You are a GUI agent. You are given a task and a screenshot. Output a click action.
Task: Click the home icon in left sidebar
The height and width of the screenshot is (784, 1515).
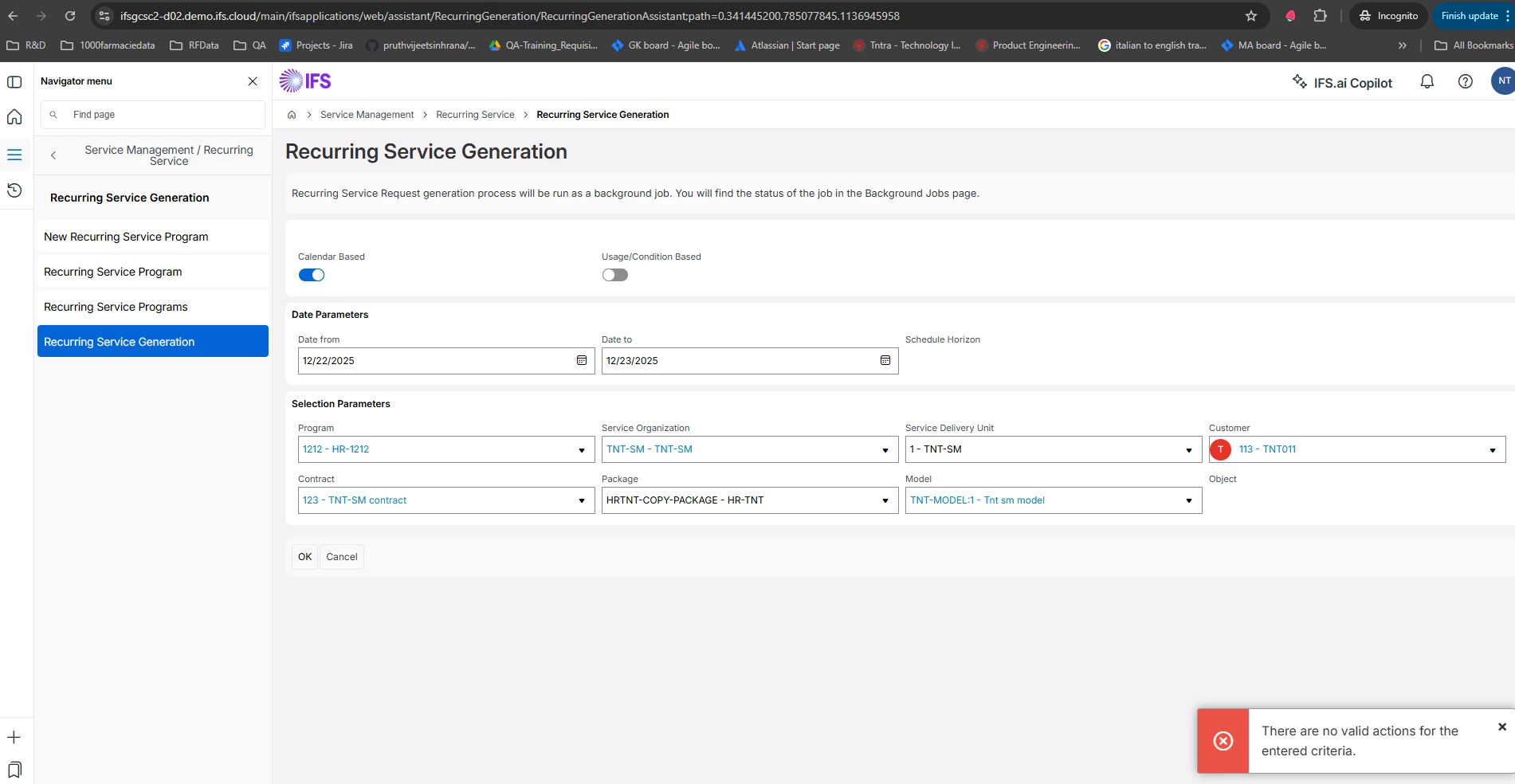point(14,117)
